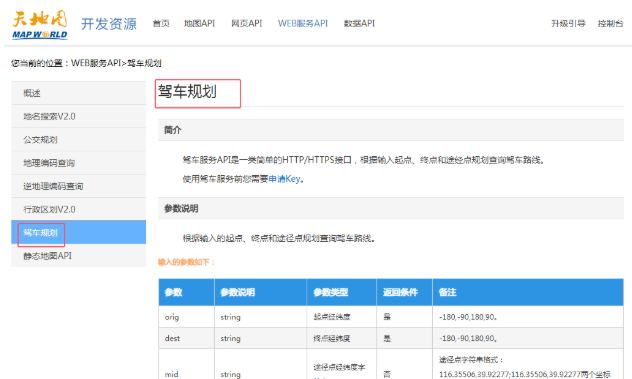632x379 pixels.
Task: Select 驾车规划 in the sidebar
Action: [x=79, y=232]
